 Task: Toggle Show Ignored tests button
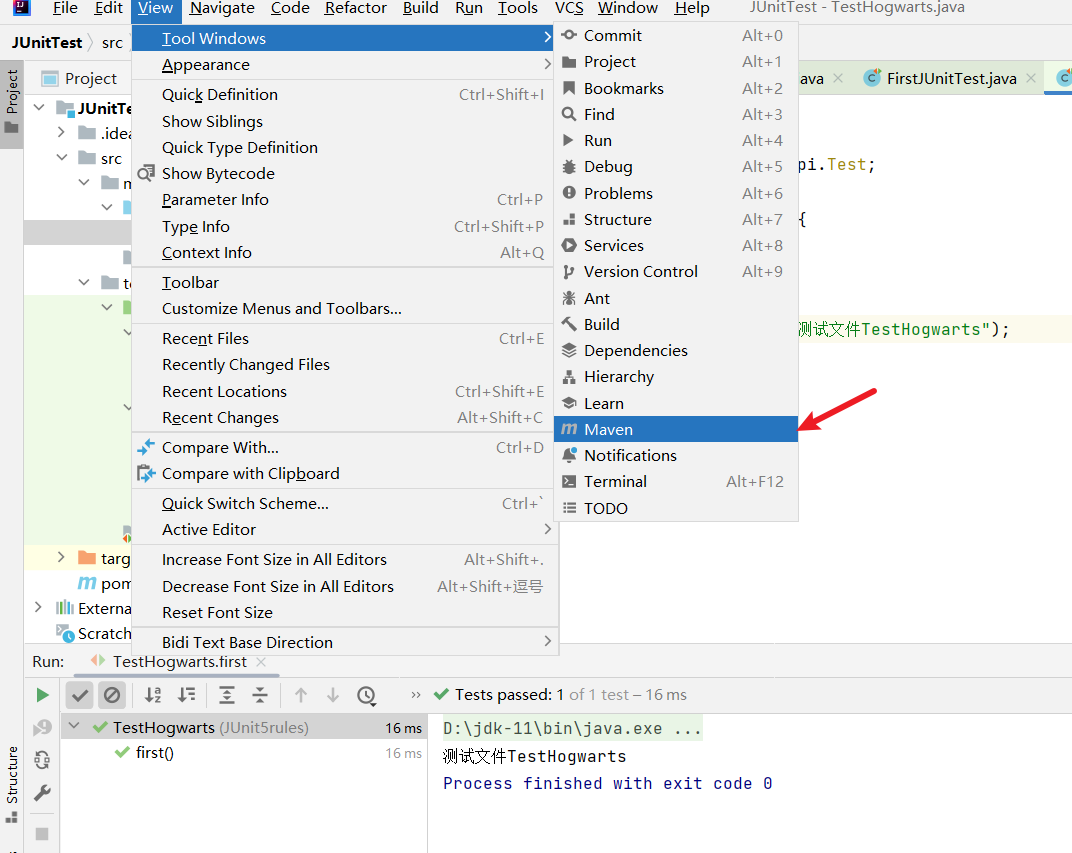point(112,695)
